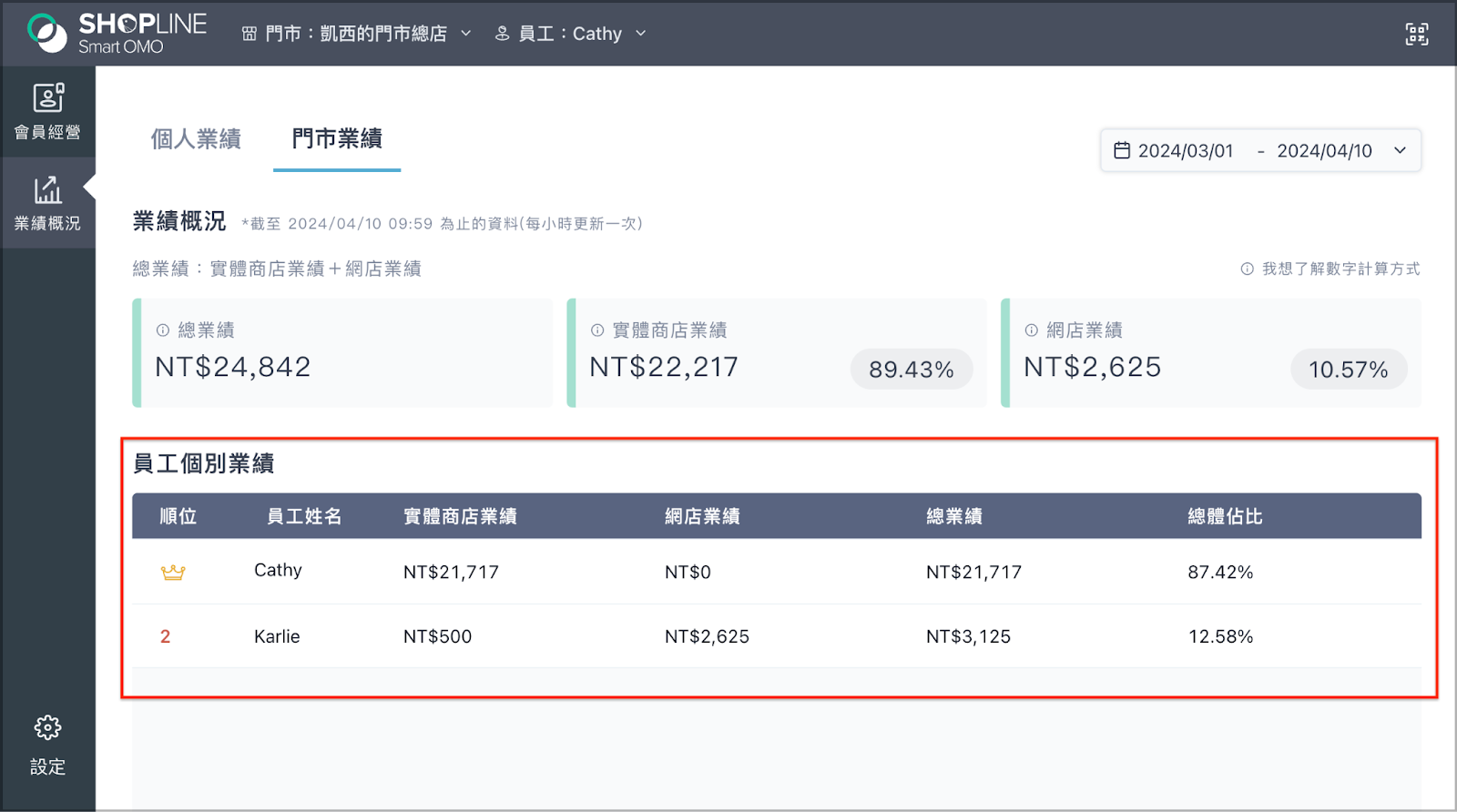Click Karlie's NT$500 physical store value
Image resolution: width=1457 pixels, height=812 pixels.
pos(437,636)
